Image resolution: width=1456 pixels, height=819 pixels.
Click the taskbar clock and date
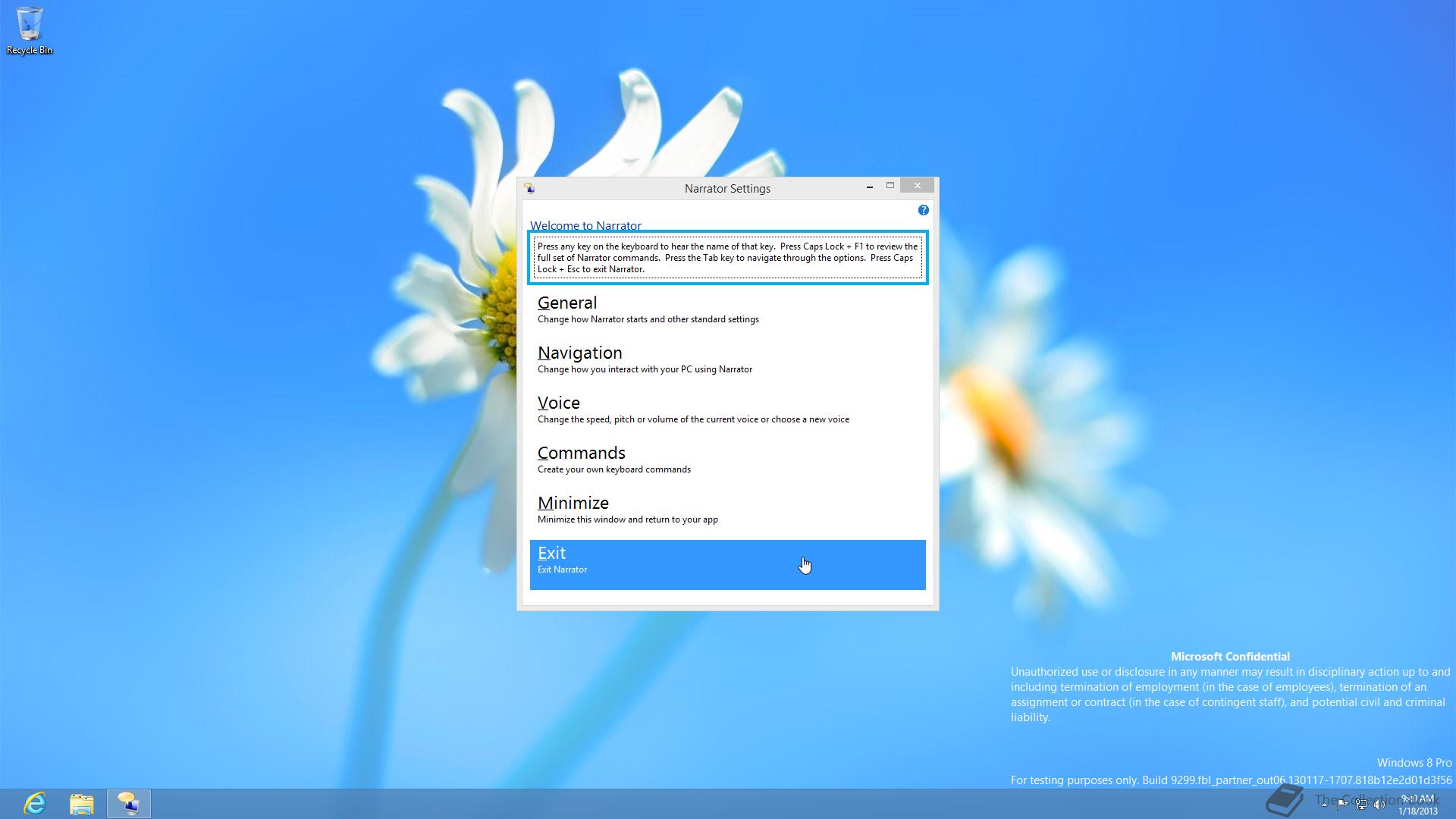point(1418,805)
